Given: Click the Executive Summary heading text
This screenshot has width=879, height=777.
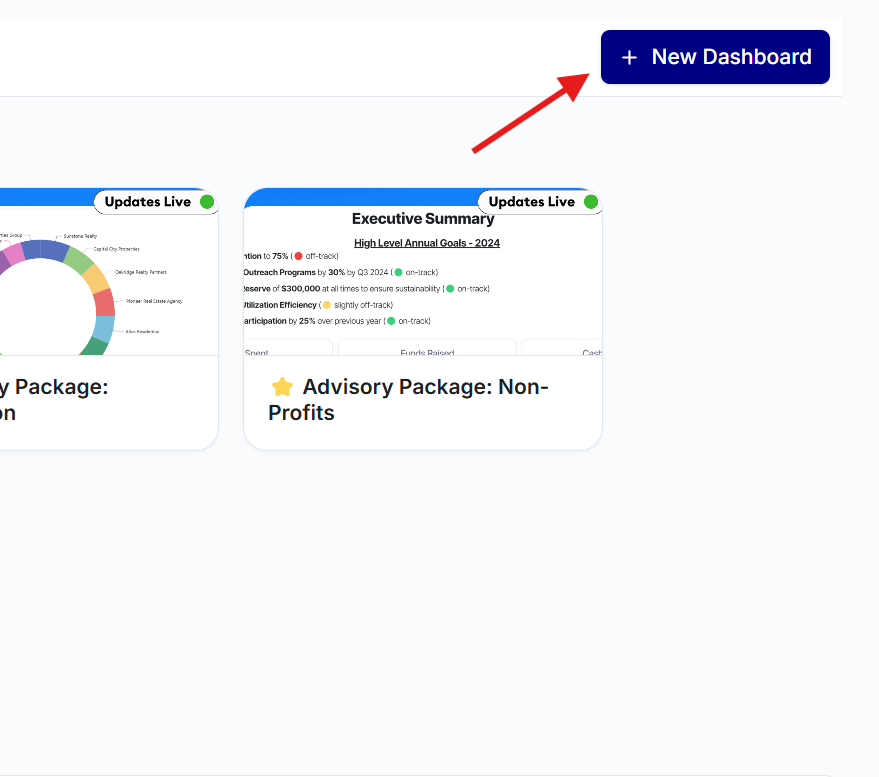Looking at the screenshot, I should pyautogui.click(x=423, y=219).
